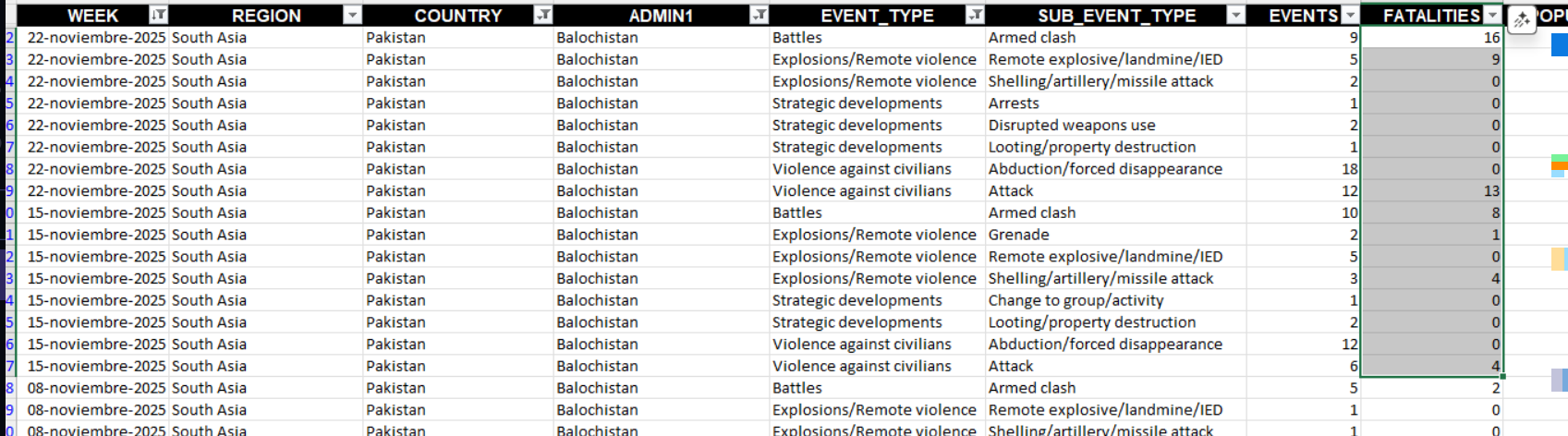Expand the REGION column filter dropdown

click(x=352, y=15)
